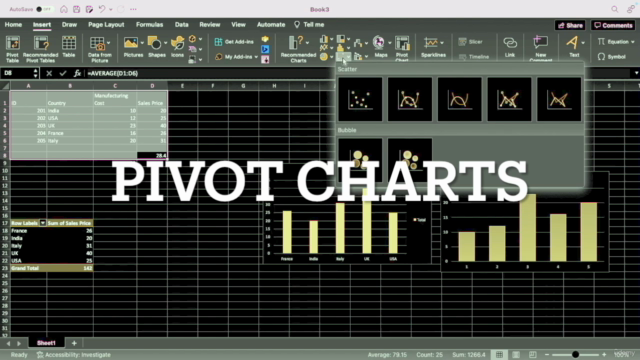Click the Home icon in title bar

pyautogui.click(x=64, y=9)
